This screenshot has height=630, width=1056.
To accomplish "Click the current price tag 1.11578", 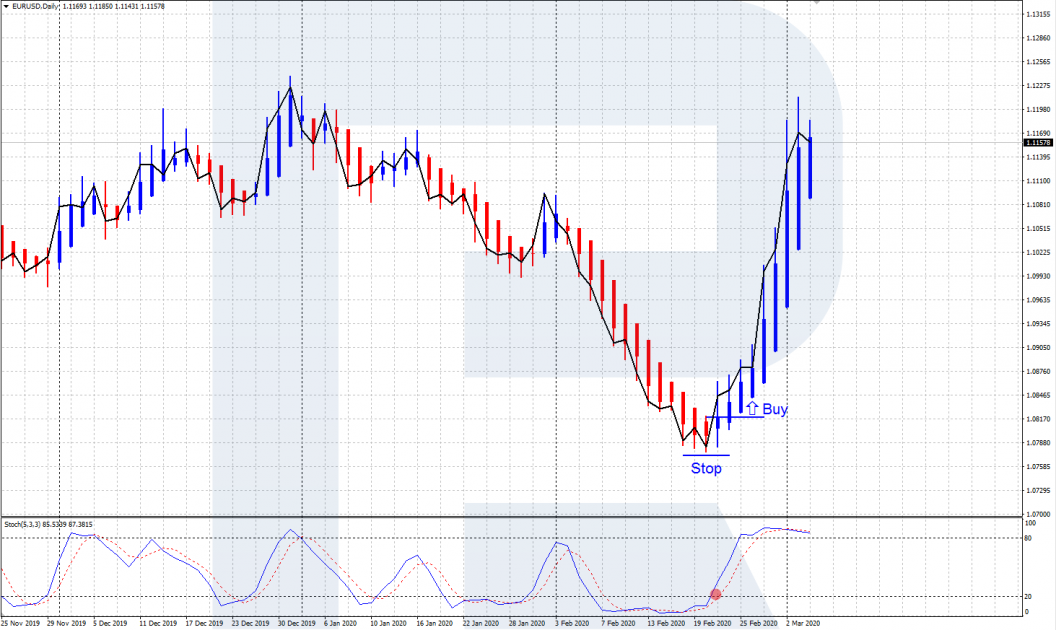I will pyautogui.click(x=1037, y=143).
